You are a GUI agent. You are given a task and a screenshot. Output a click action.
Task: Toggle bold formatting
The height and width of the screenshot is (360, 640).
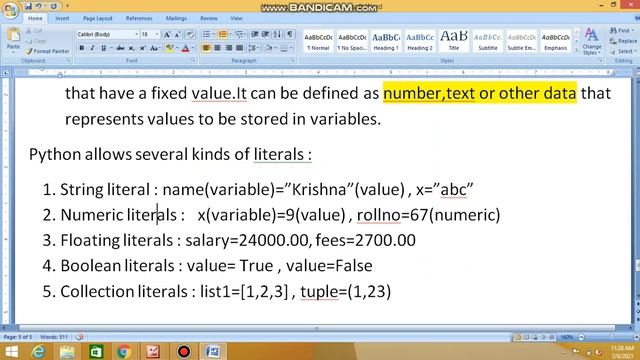tap(82, 48)
